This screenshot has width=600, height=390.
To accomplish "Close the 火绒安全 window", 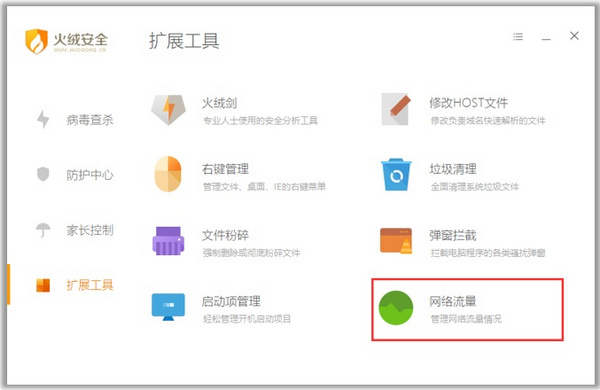I will (x=574, y=36).
